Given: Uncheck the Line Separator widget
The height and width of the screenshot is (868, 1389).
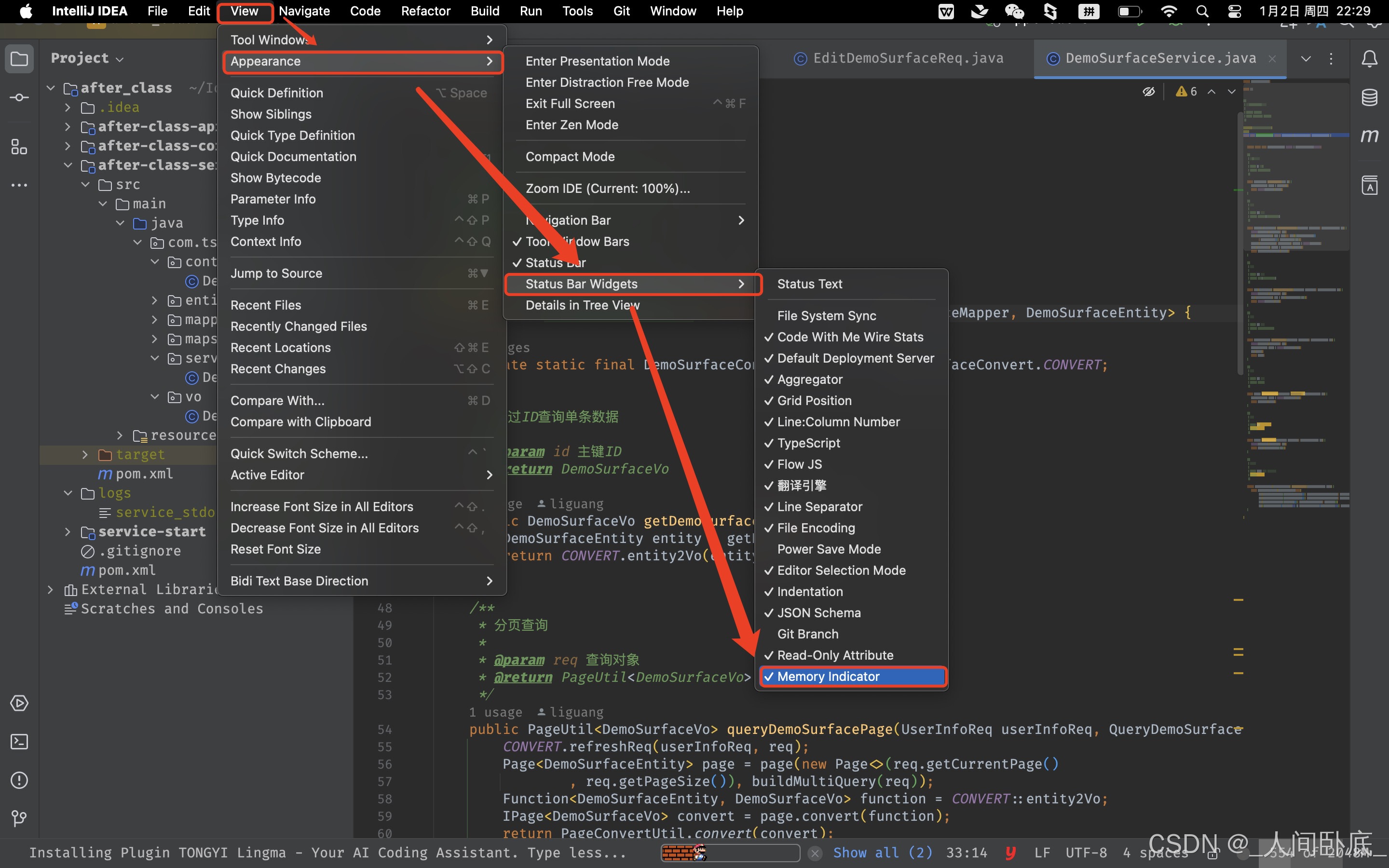Looking at the screenshot, I should pos(819,506).
